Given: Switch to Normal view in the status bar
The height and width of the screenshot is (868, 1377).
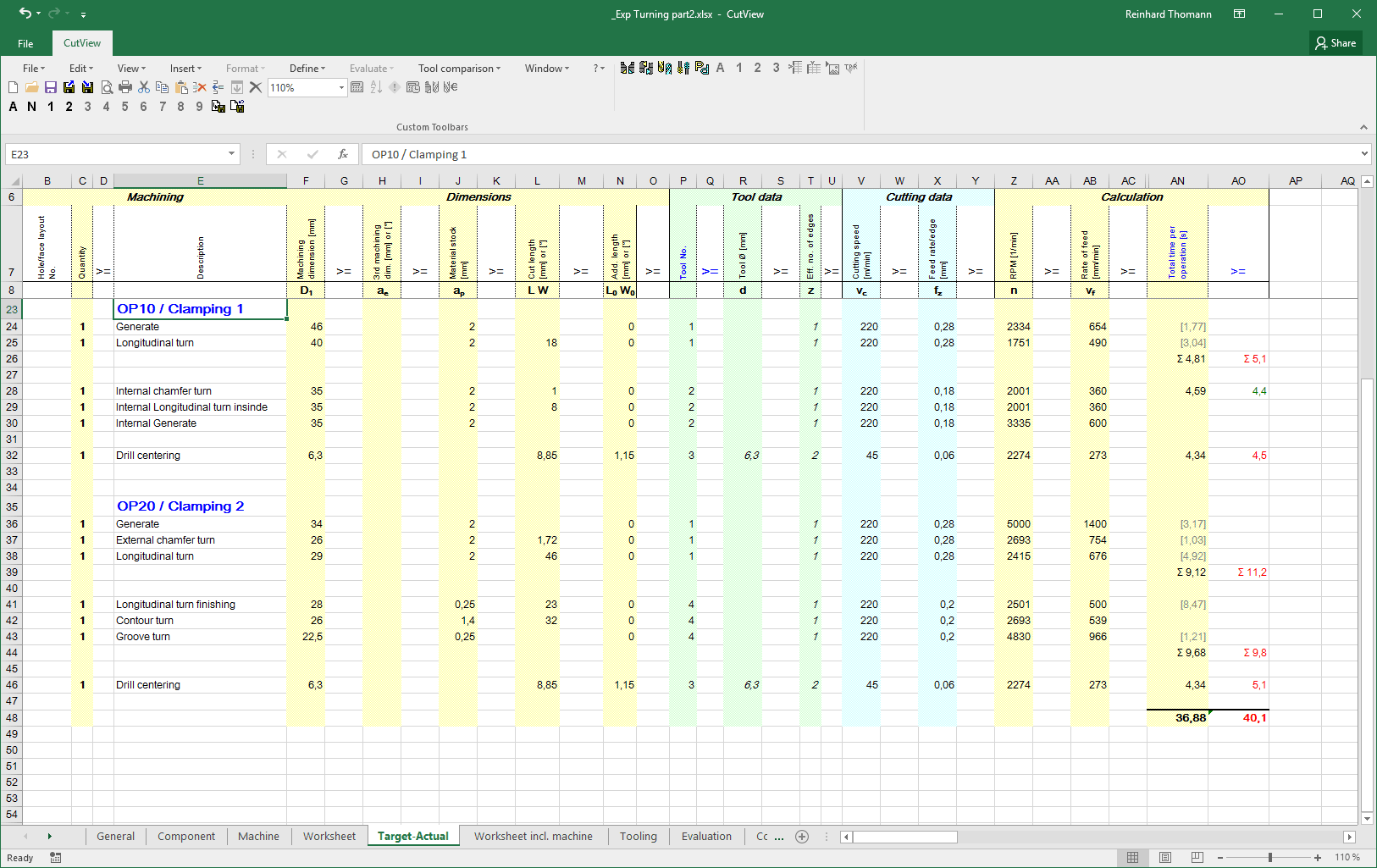Looking at the screenshot, I should coord(1132,858).
